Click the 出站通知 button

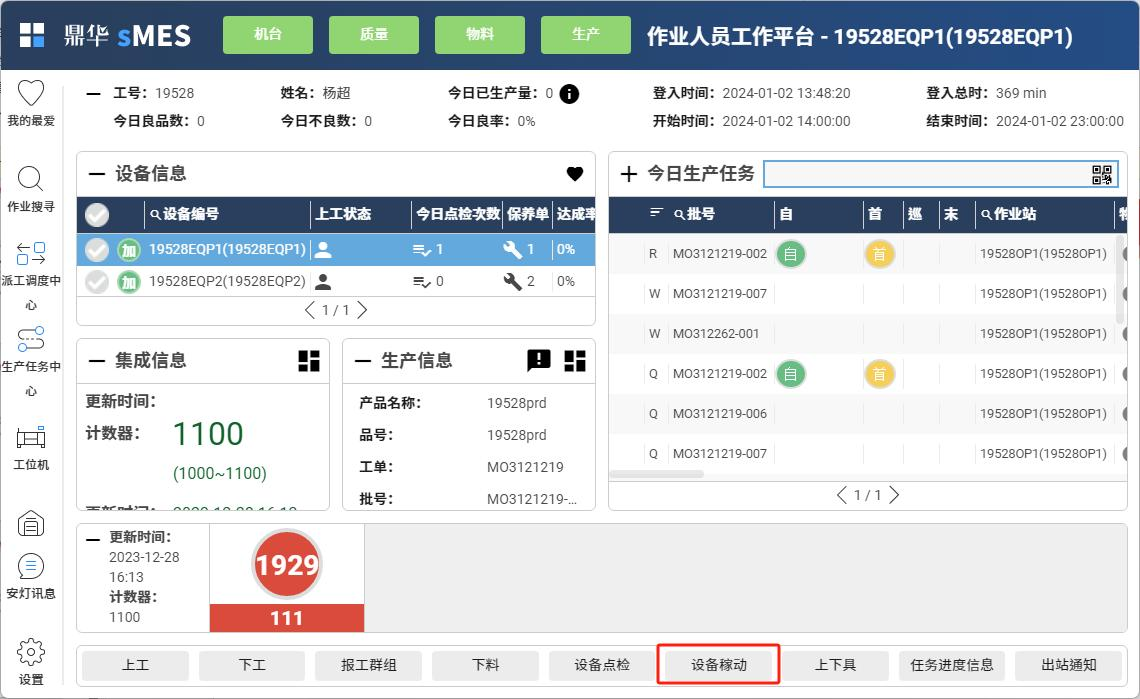pyautogui.click(x=1069, y=665)
